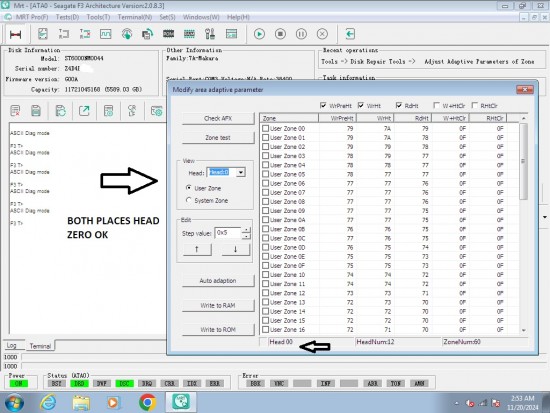The width and height of the screenshot is (550, 413).
Task: Click the Zone column header
Action: pyautogui.click(x=289, y=118)
